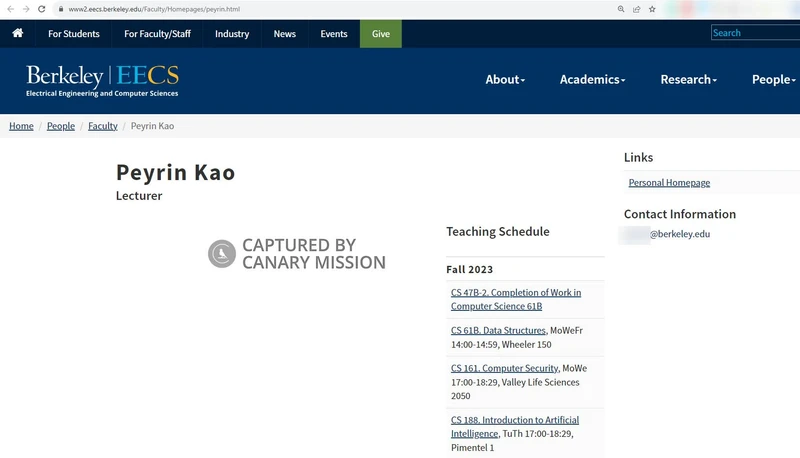Click the zoom magnifier icon in address bar
800x458 pixels.
point(621,9)
